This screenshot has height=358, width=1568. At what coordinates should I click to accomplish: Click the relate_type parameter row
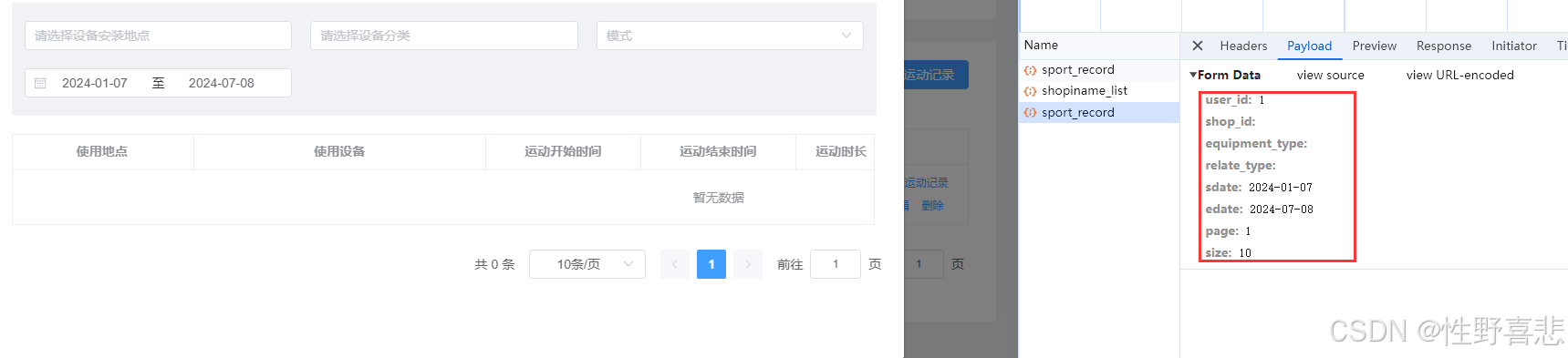coord(1241,165)
